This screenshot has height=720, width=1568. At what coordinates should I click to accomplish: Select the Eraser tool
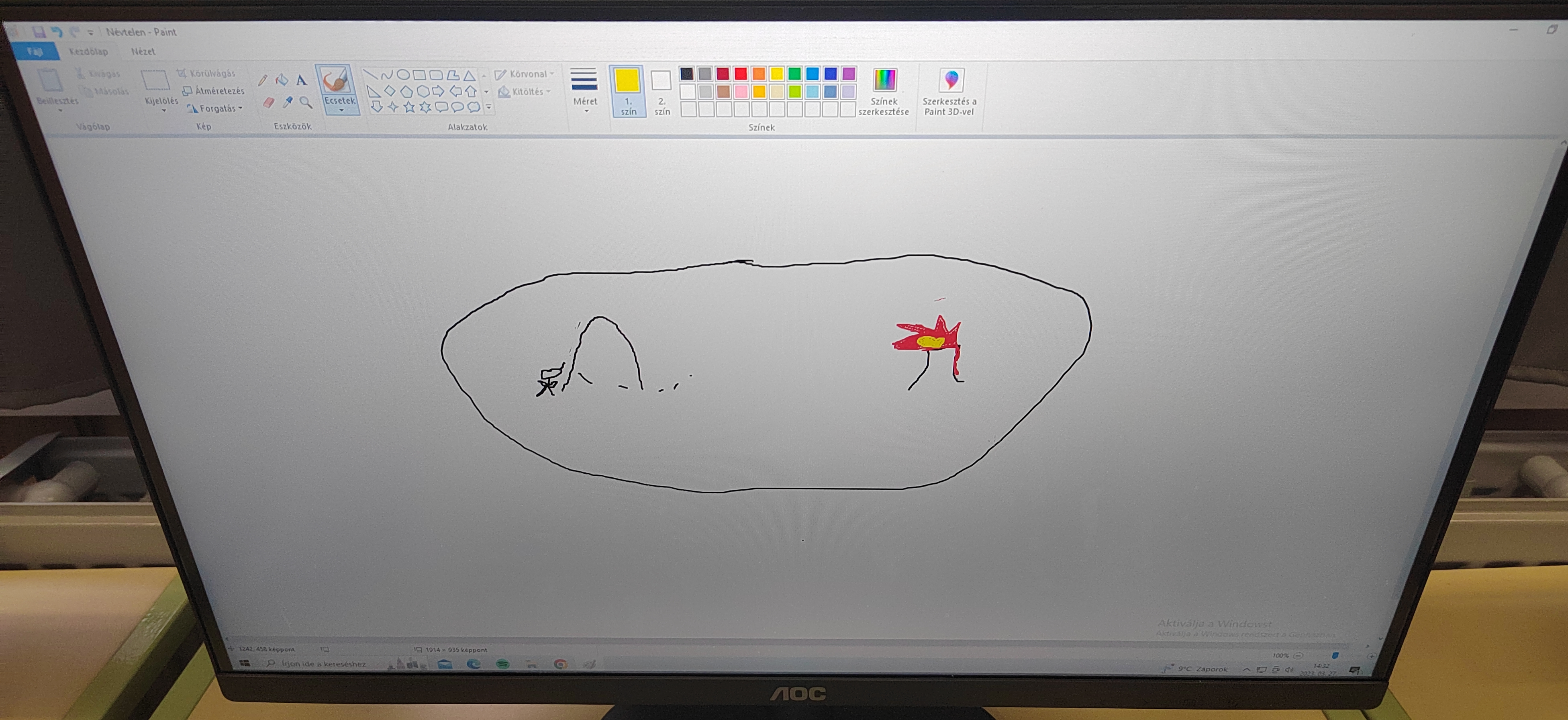268,103
